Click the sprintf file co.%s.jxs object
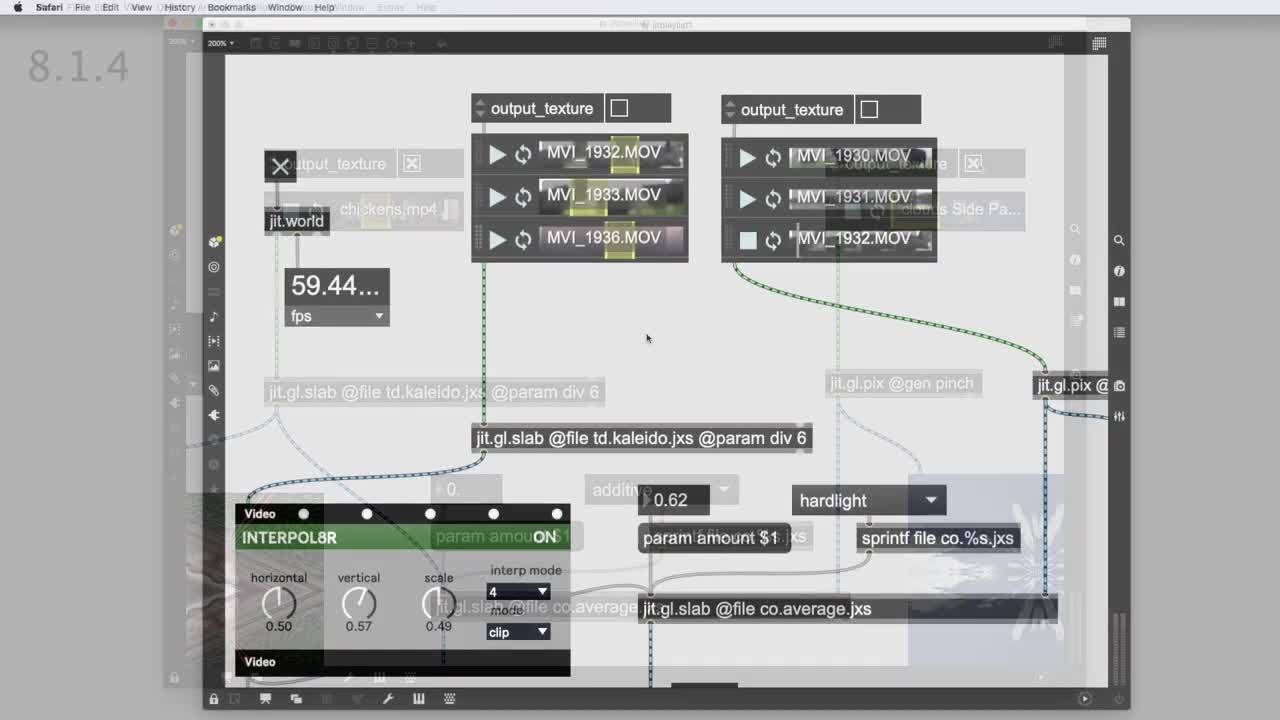 938,538
